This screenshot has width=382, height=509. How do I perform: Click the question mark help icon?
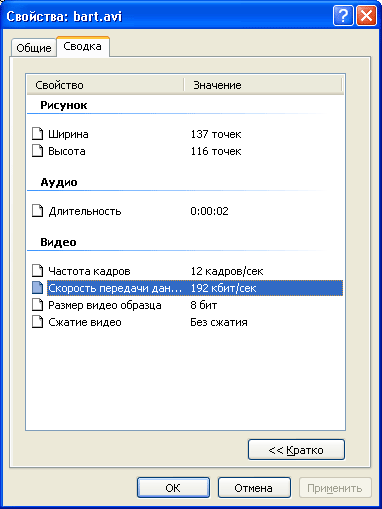pyautogui.click(x=343, y=16)
